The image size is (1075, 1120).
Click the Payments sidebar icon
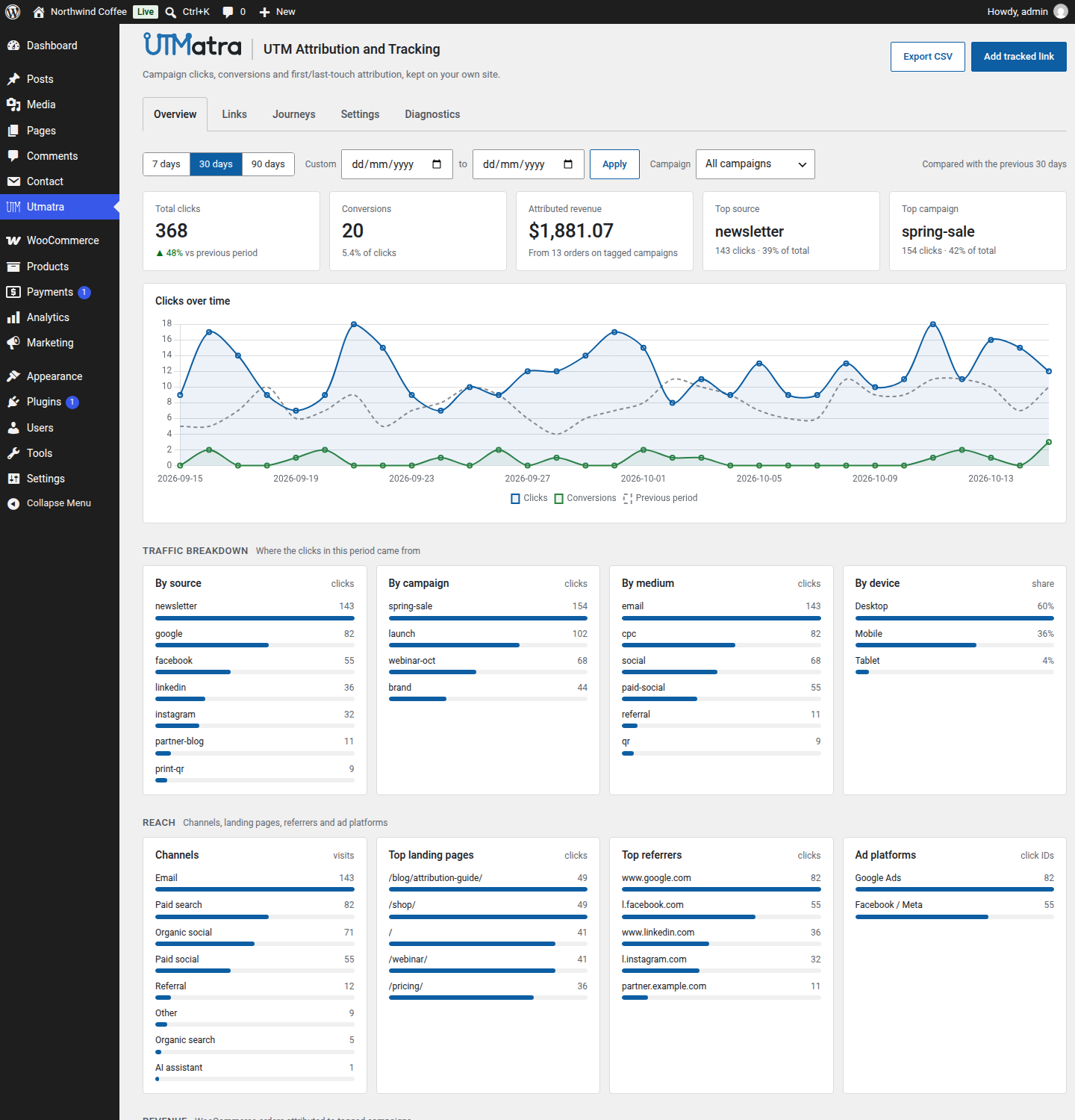pyautogui.click(x=13, y=292)
